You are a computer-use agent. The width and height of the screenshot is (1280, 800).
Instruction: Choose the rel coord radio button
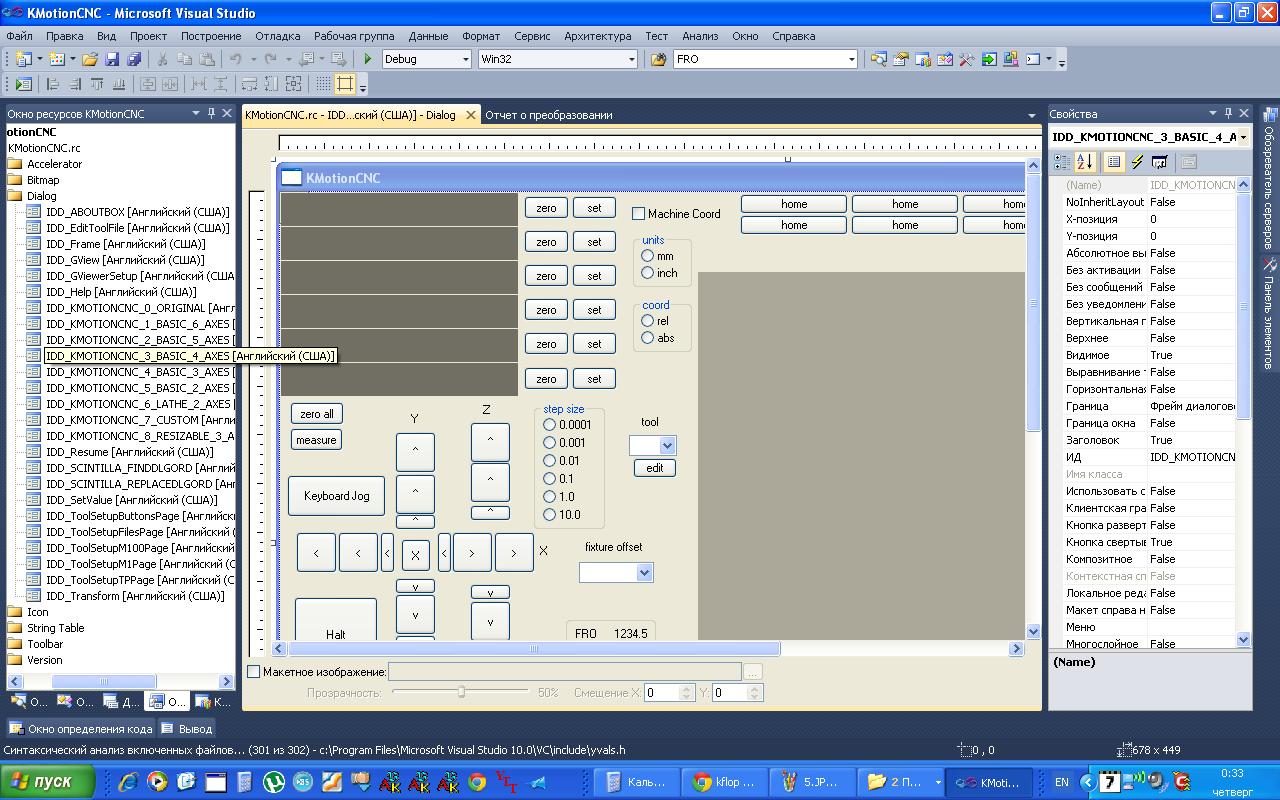(648, 321)
